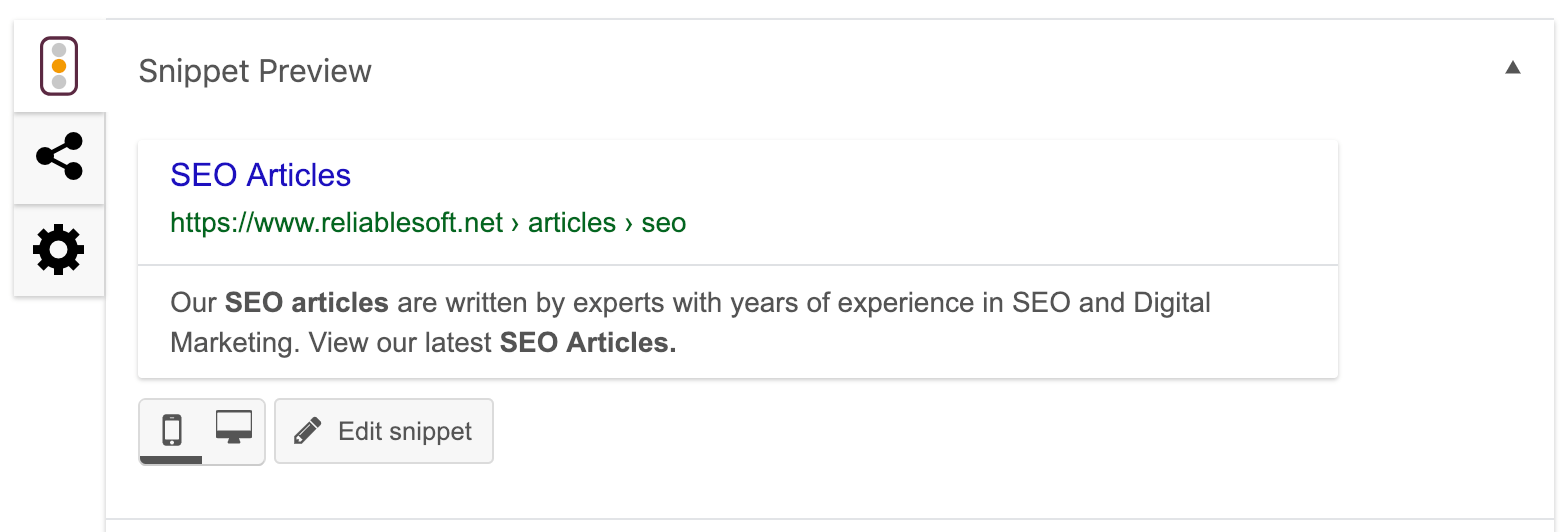Click bold "SEO Articles." ending the description
The width and height of the screenshot is (1565, 532).
[x=588, y=343]
